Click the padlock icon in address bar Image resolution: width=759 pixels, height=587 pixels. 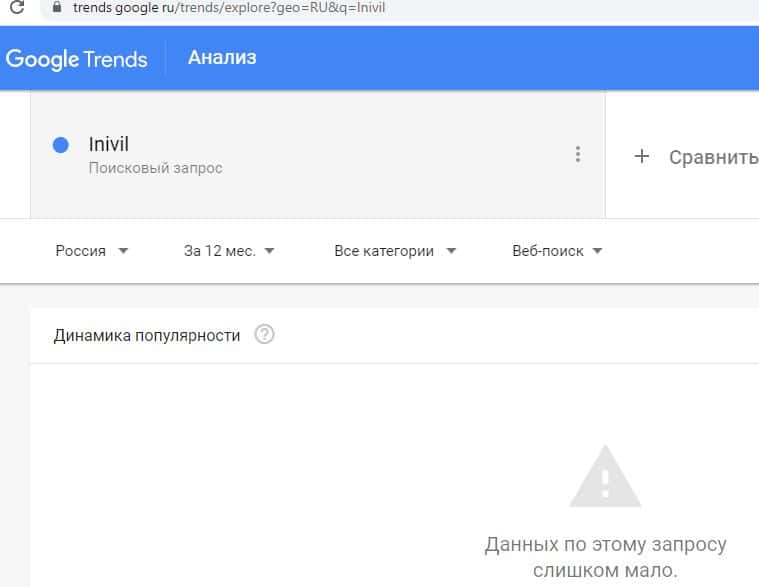[56, 8]
